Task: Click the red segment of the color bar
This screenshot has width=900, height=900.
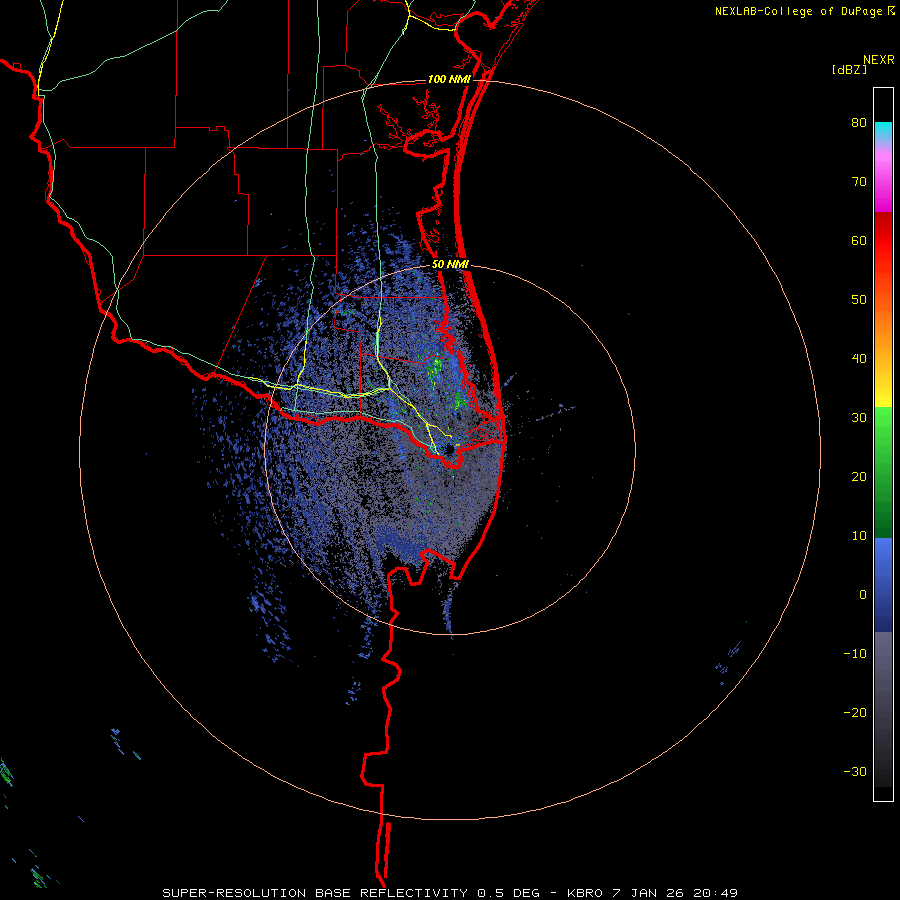Action: (x=883, y=241)
